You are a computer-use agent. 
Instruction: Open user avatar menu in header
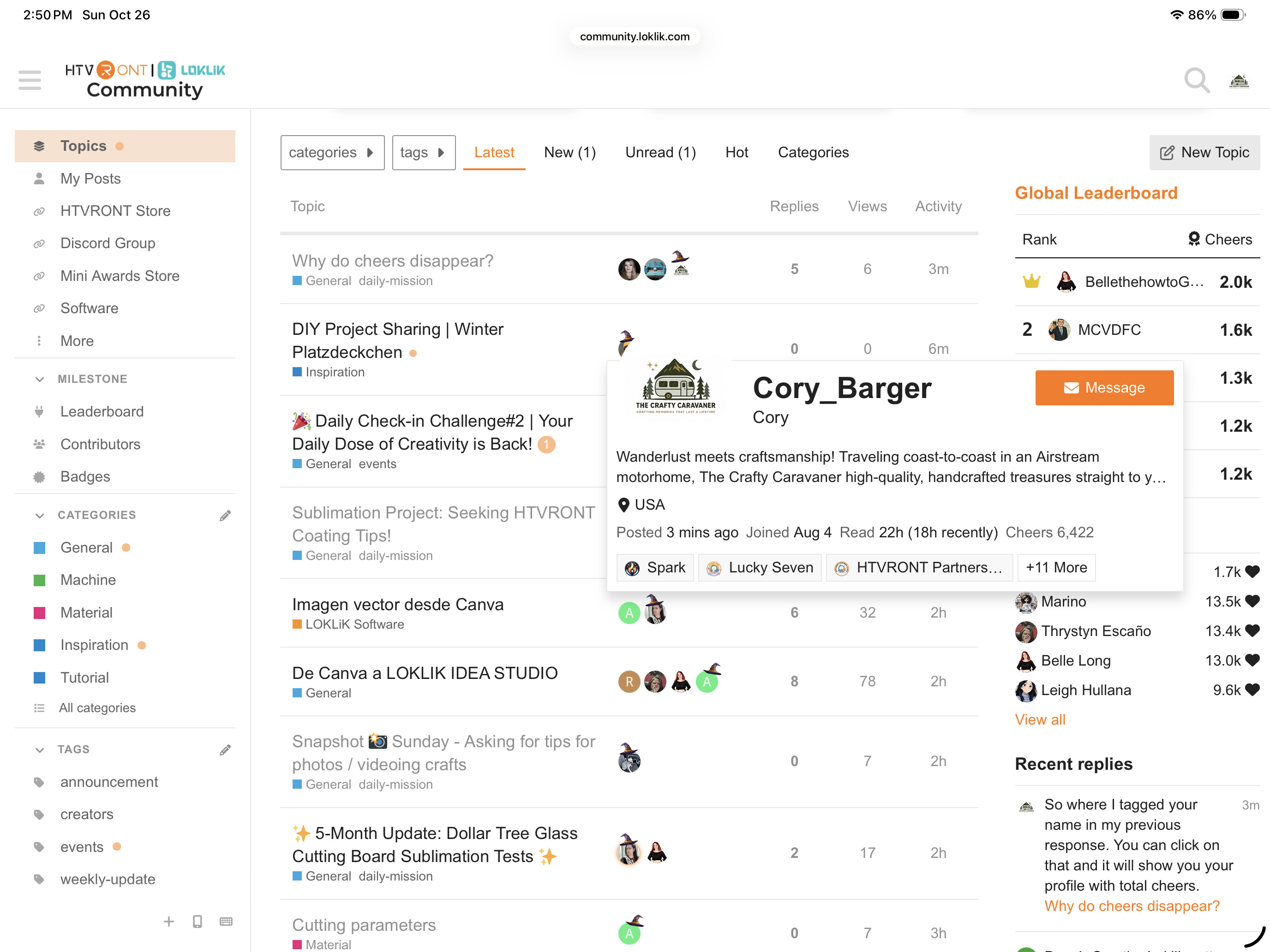point(1239,81)
